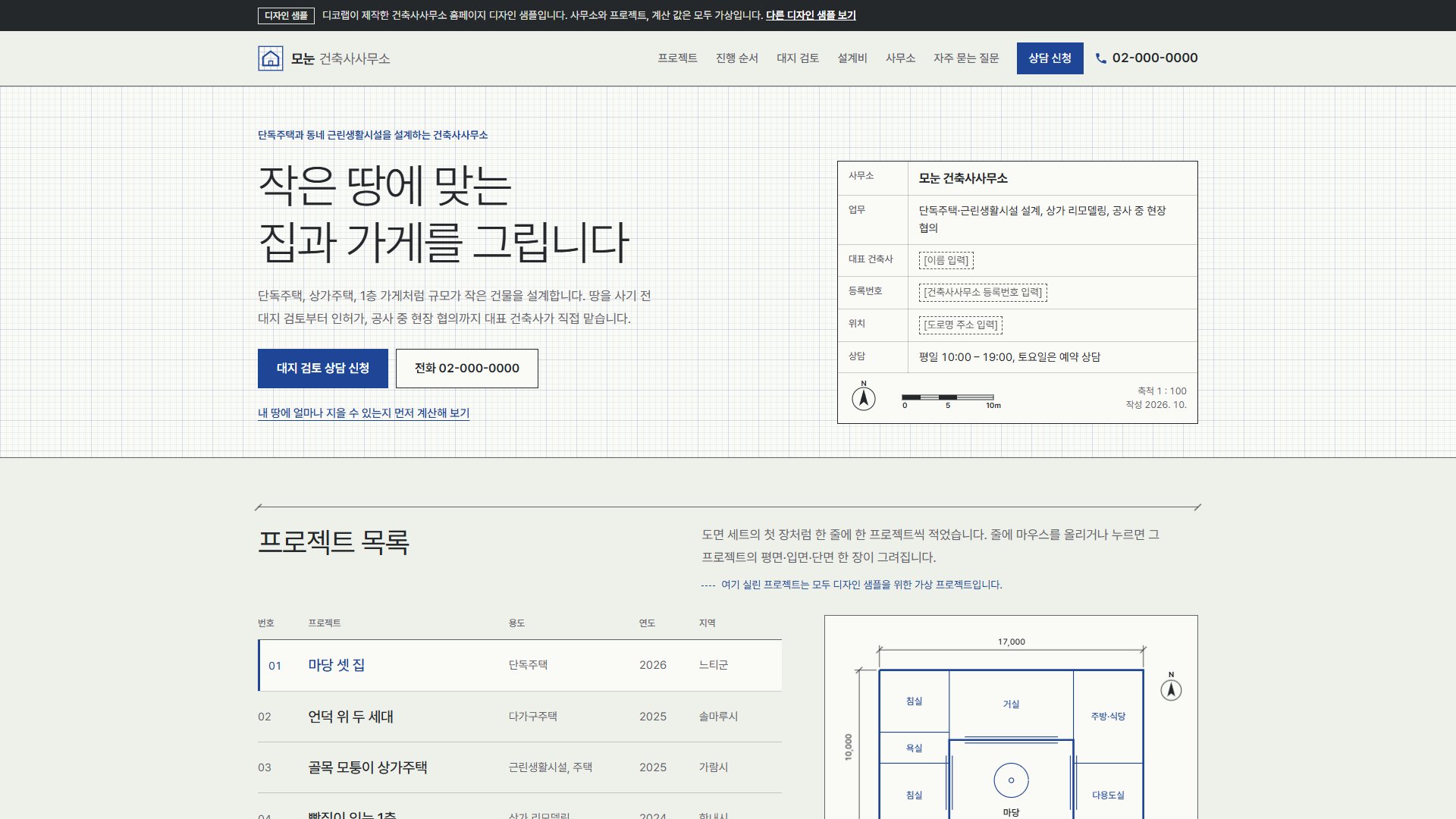Go to 진행 순서 in navigation
The image size is (1456, 819).
(737, 58)
